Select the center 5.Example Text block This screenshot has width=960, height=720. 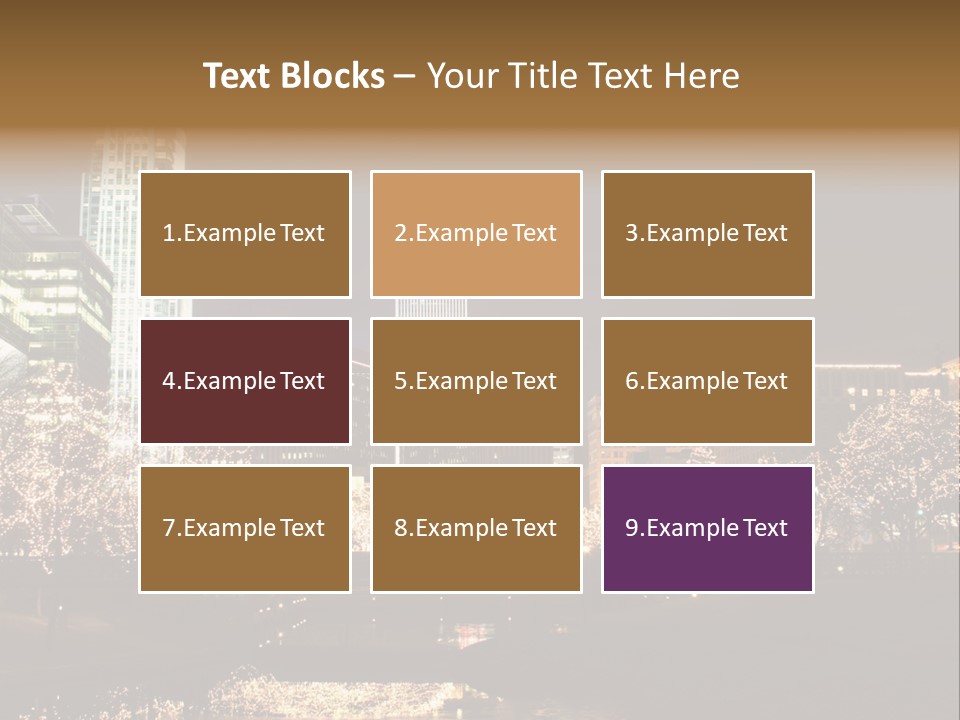coord(476,381)
